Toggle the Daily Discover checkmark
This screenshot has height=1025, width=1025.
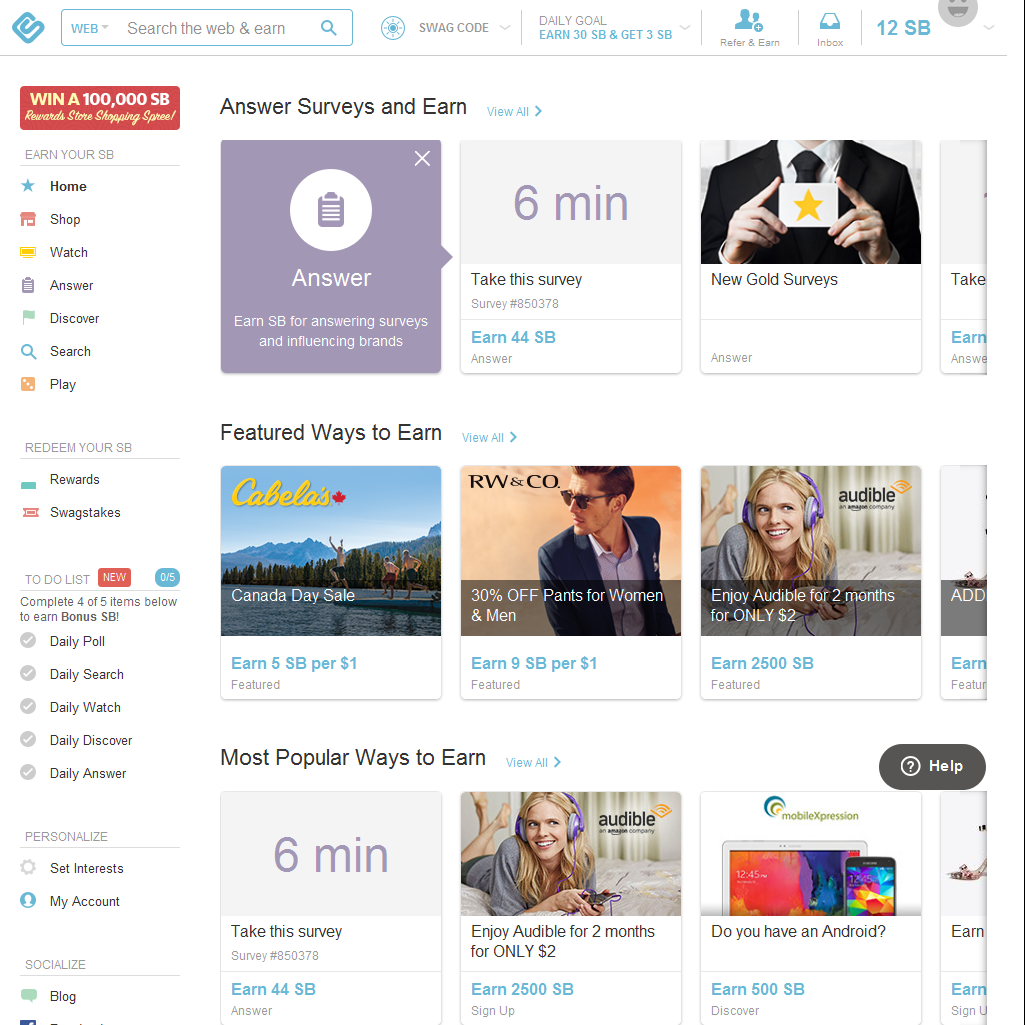coord(28,739)
